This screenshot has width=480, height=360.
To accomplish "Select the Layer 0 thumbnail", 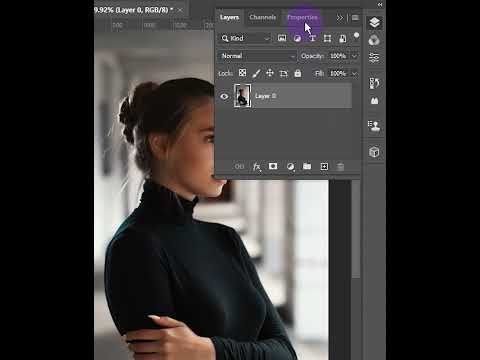I will pyautogui.click(x=243, y=96).
